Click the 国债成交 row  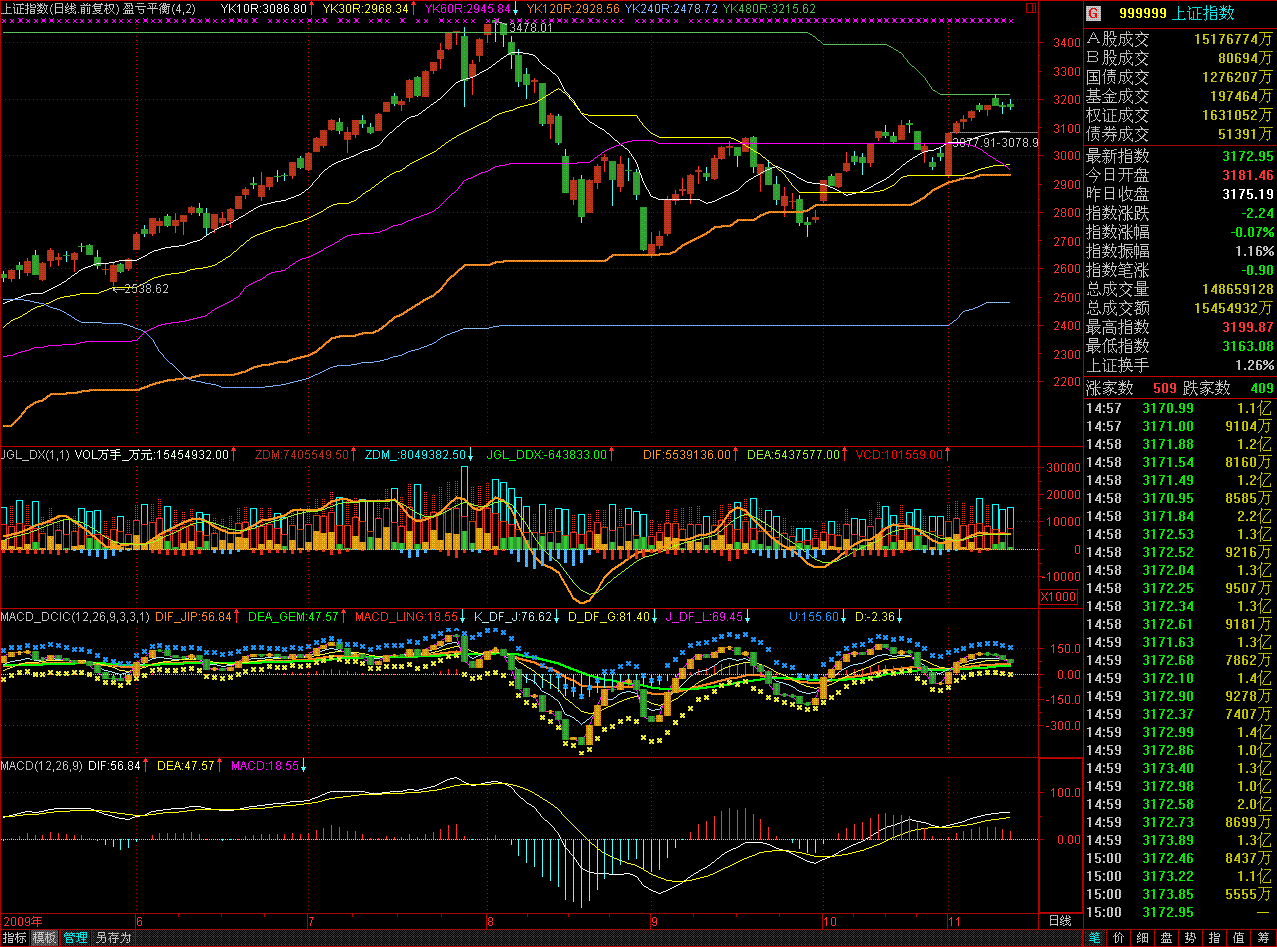coord(1180,77)
